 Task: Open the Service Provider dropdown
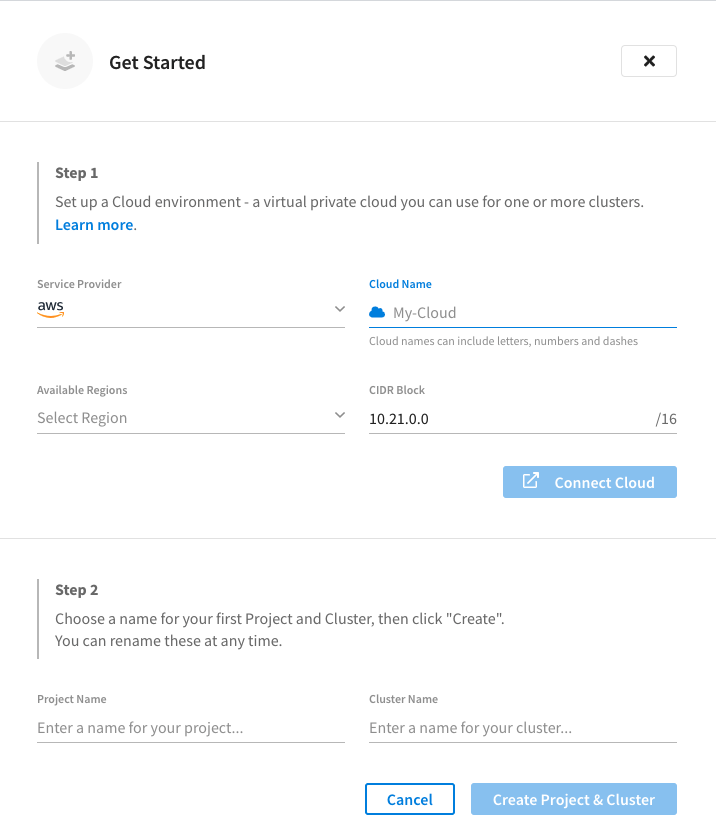pos(340,308)
